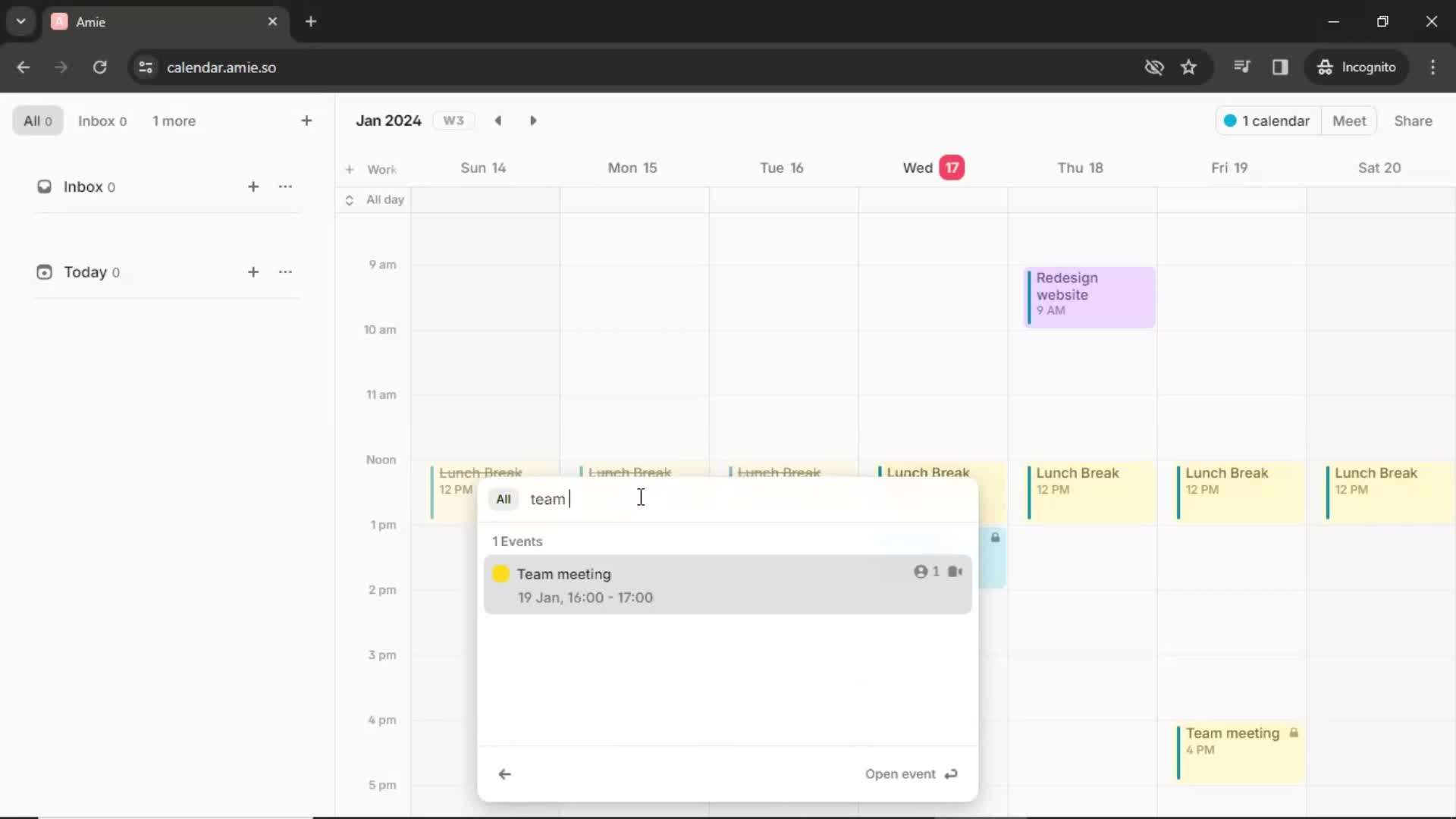
Task: Expand the week navigation backward arrow
Action: [x=498, y=120]
